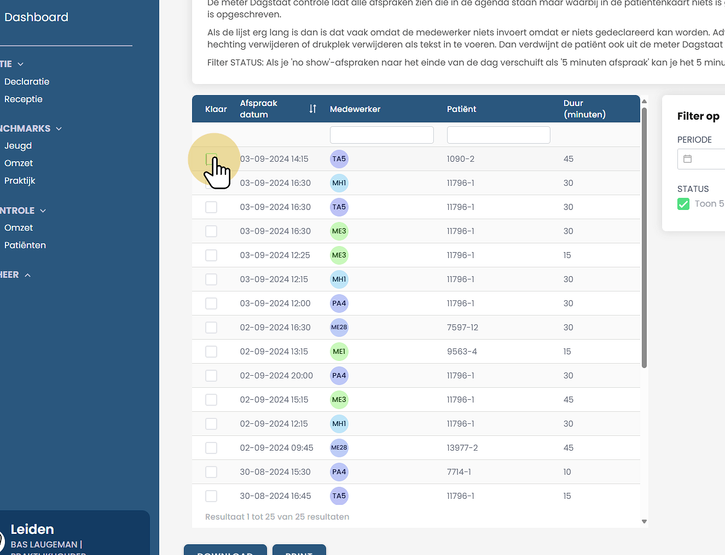Click patient number 9563-4
Screen dimensions: 725x555
pos(461,351)
